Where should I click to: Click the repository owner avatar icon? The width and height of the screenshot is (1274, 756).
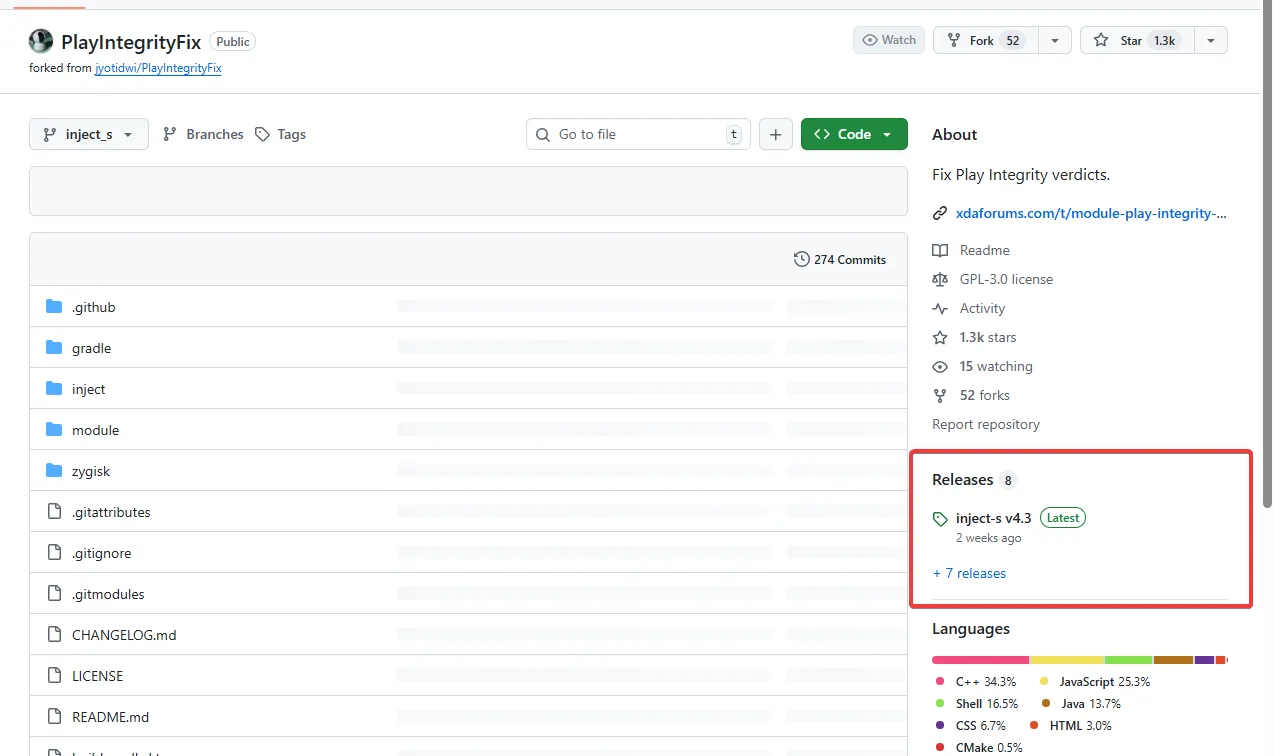(x=41, y=41)
